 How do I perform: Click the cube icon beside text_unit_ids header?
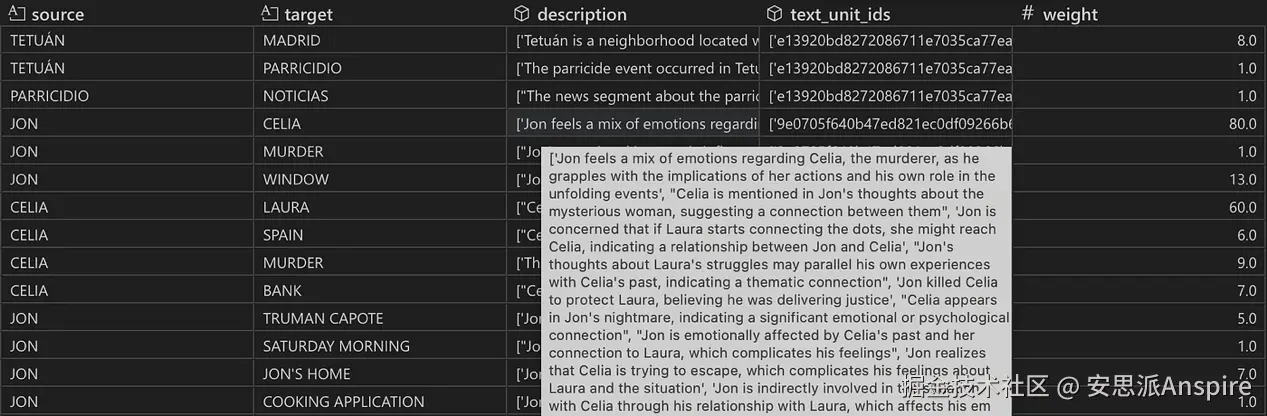coord(774,14)
